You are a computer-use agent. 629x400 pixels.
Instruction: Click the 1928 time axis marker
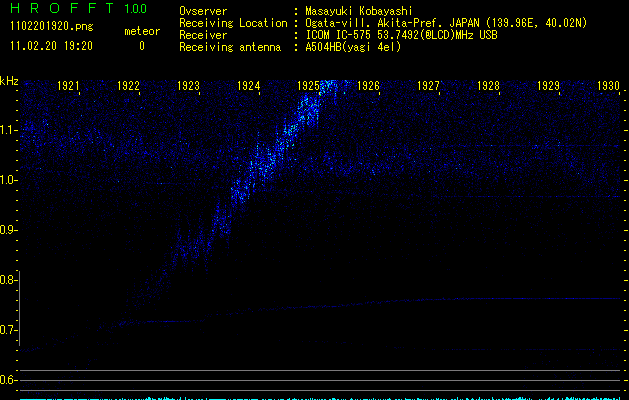(x=489, y=86)
